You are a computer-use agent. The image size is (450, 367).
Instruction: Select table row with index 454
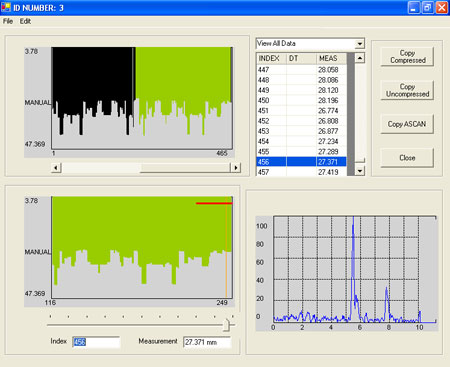pos(301,141)
